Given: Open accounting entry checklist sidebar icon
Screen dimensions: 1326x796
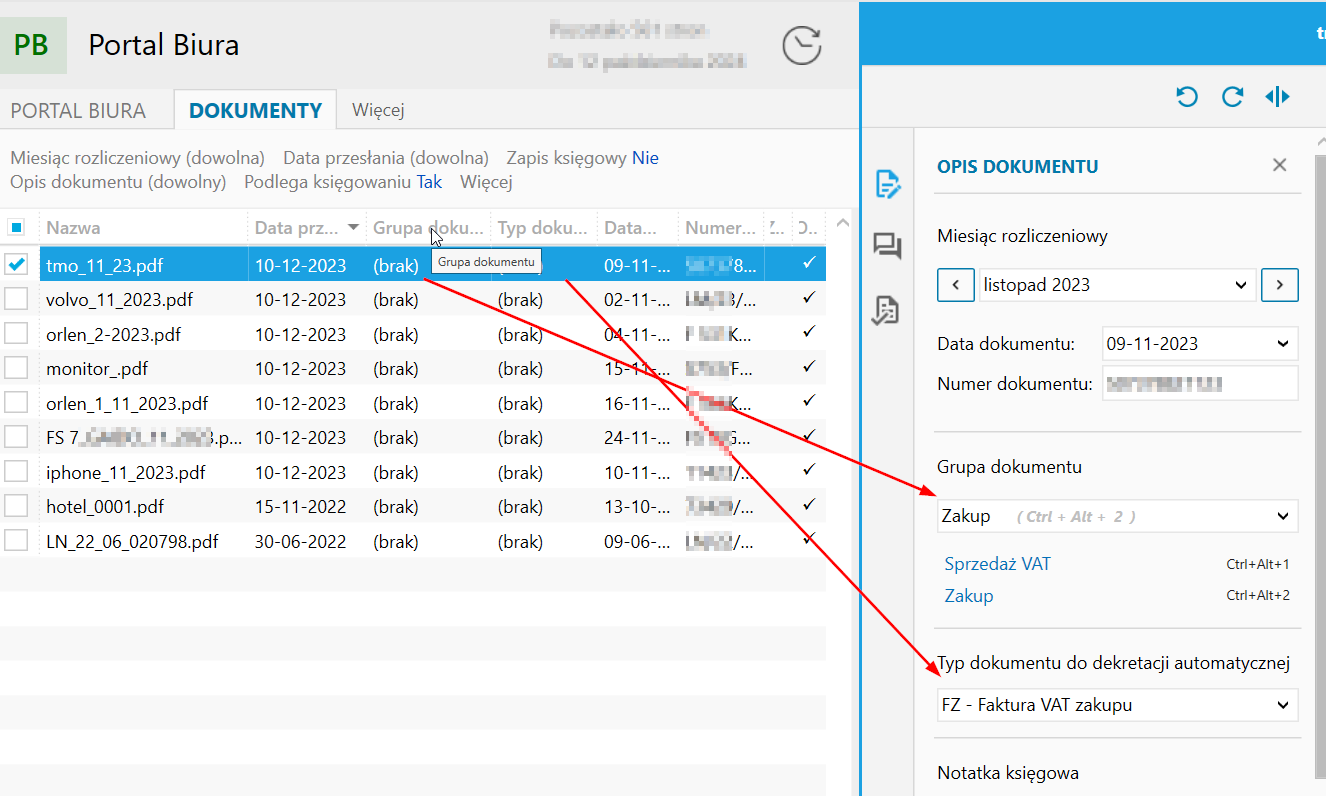Looking at the screenshot, I should click(886, 310).
